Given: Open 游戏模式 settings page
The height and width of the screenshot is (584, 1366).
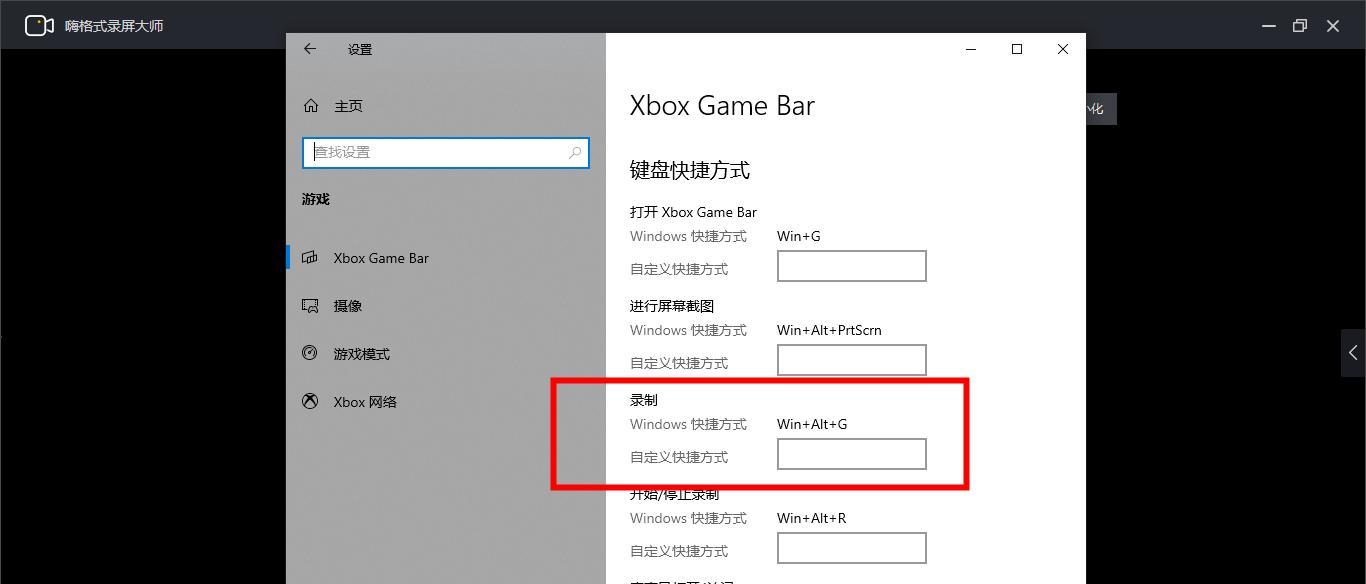Looking at the screenshot, I should 446,354.
